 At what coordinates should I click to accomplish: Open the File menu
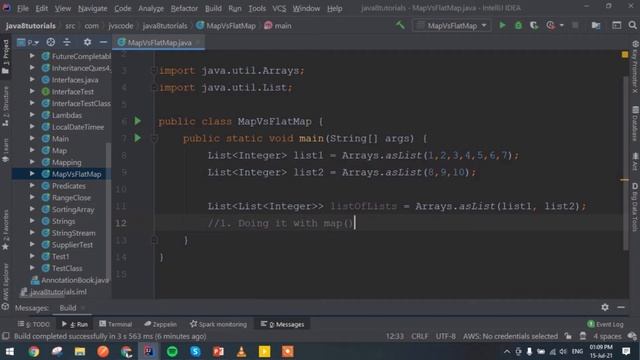22,8
